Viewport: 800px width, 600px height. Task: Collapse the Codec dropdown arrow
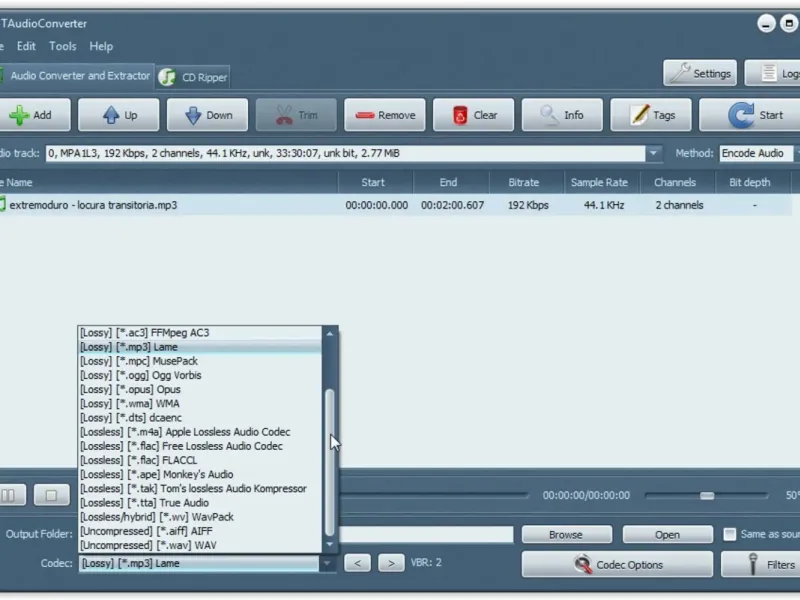coord(327,563)
